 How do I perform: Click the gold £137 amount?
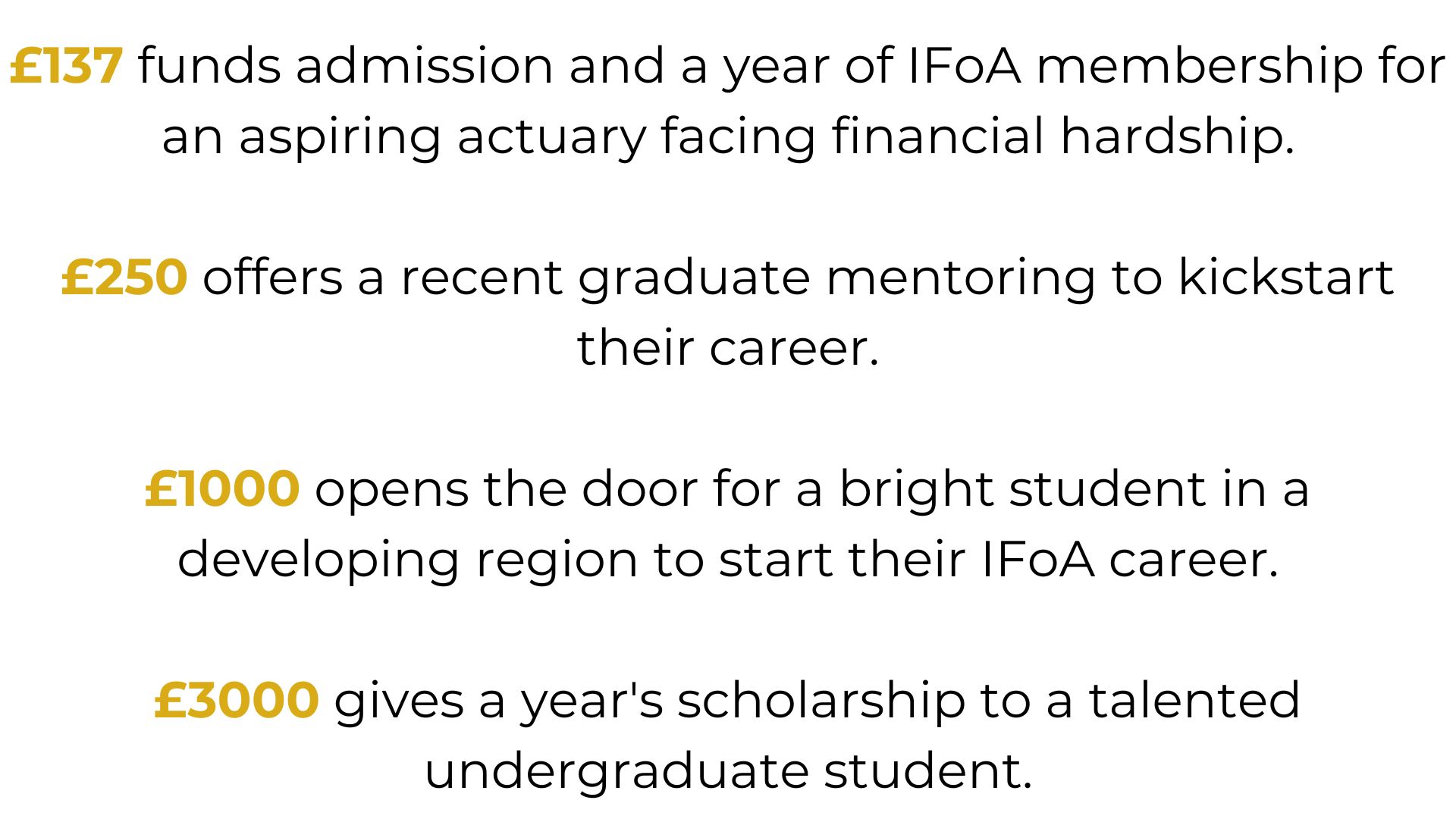click(x=66, y=66)
